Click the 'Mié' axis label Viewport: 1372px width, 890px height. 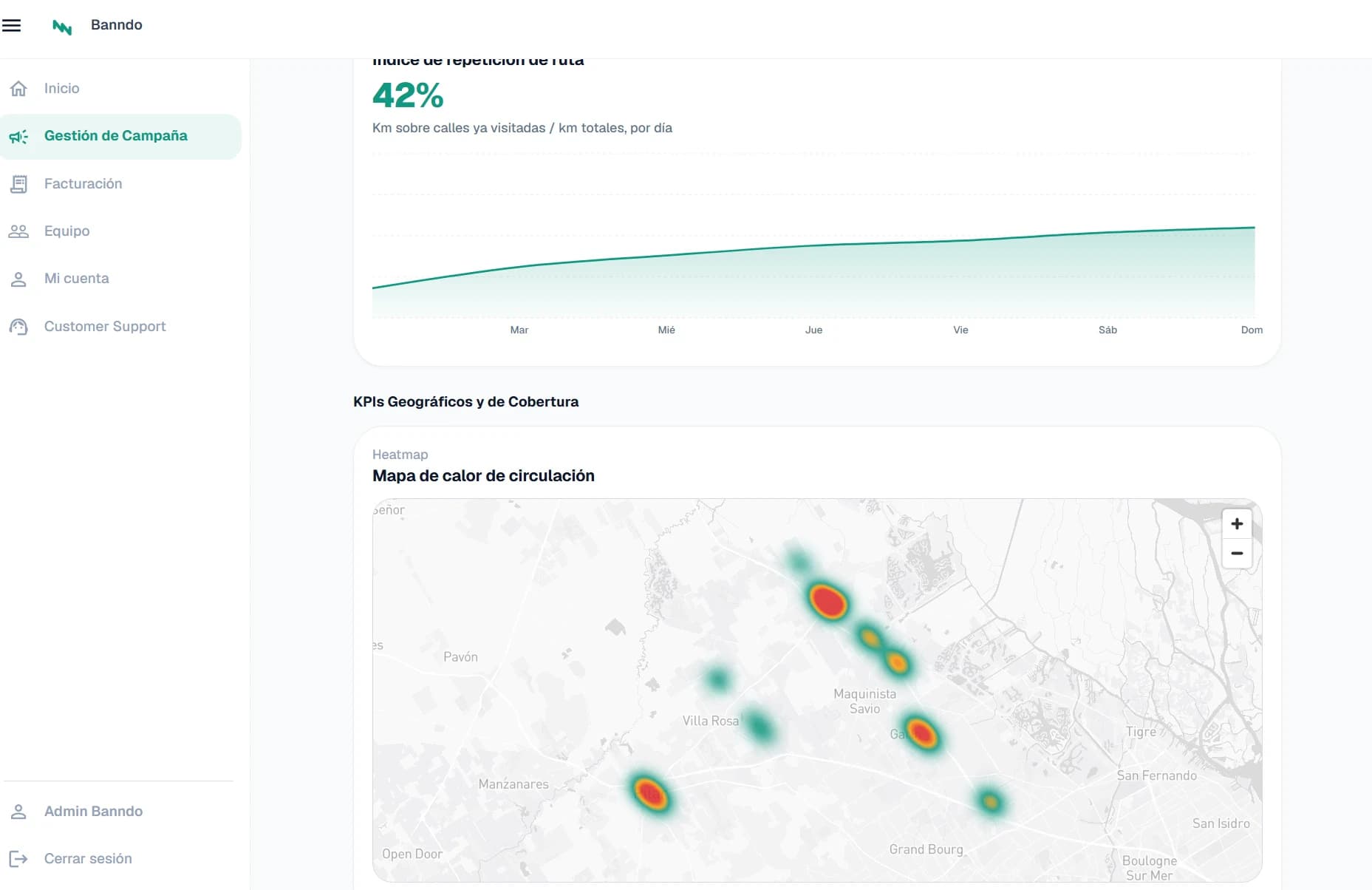click(x=666, y=330)
